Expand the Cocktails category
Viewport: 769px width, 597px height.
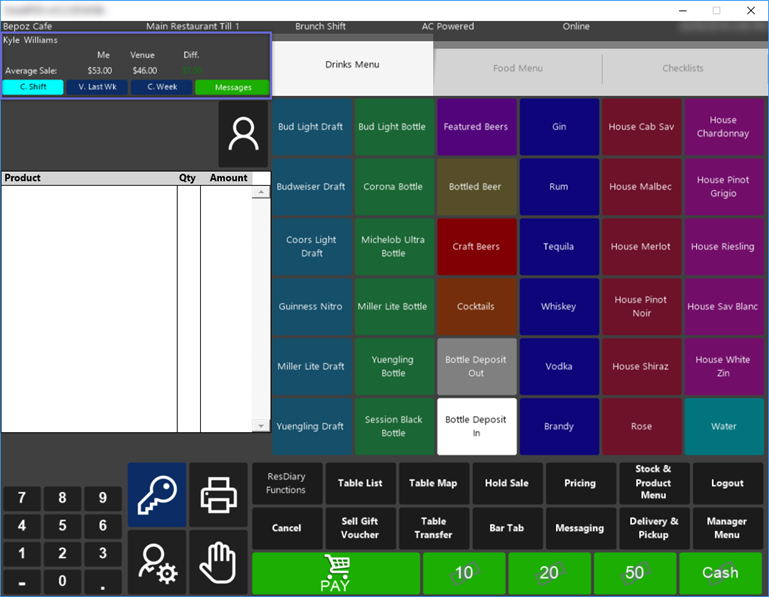point(476,307)
